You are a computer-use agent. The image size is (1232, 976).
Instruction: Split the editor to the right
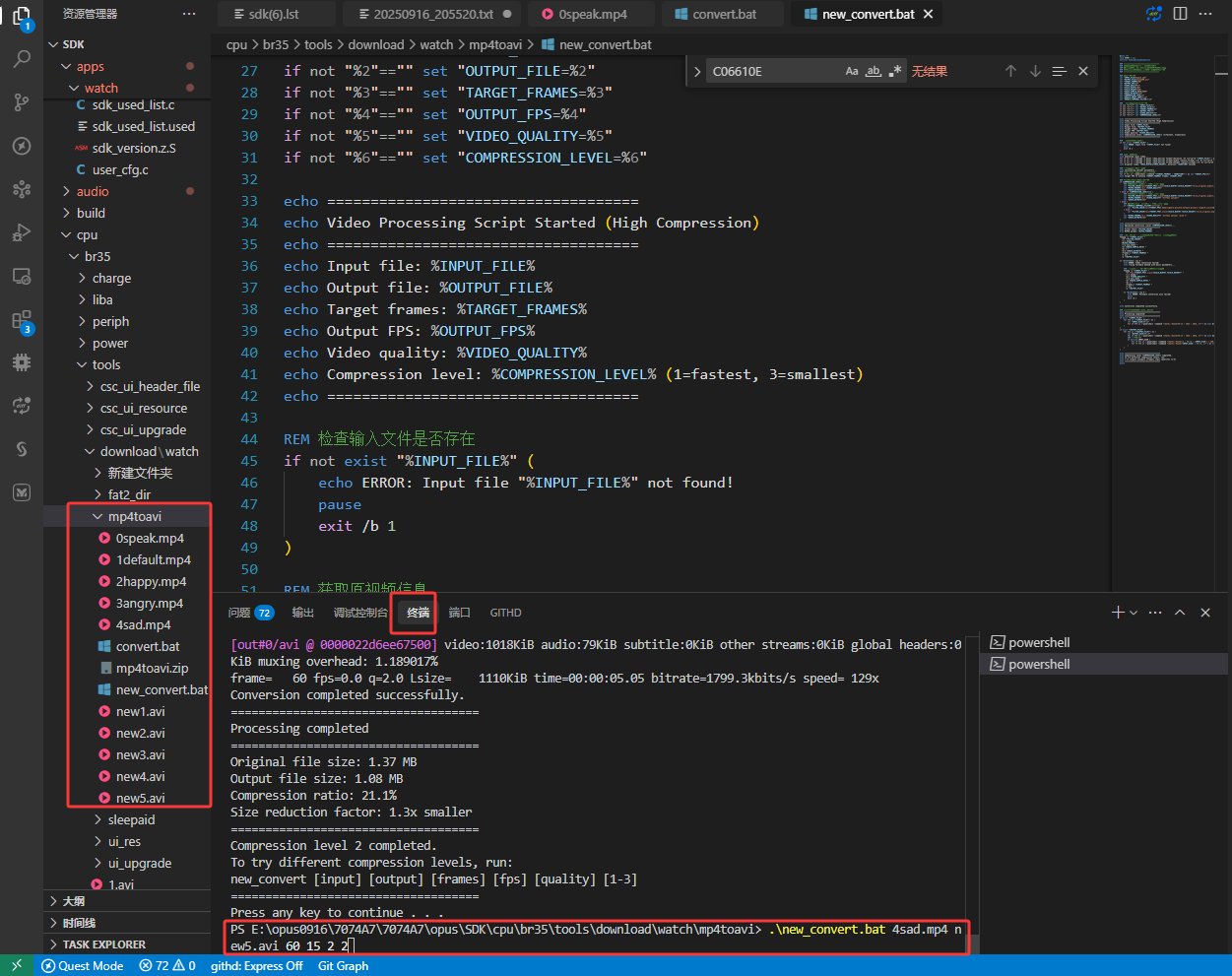[1180, 14]
